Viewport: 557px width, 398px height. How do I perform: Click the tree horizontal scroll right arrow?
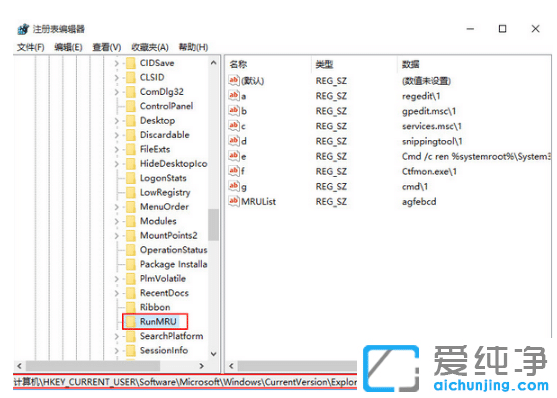pyautogui.click(x=201, y=366)
